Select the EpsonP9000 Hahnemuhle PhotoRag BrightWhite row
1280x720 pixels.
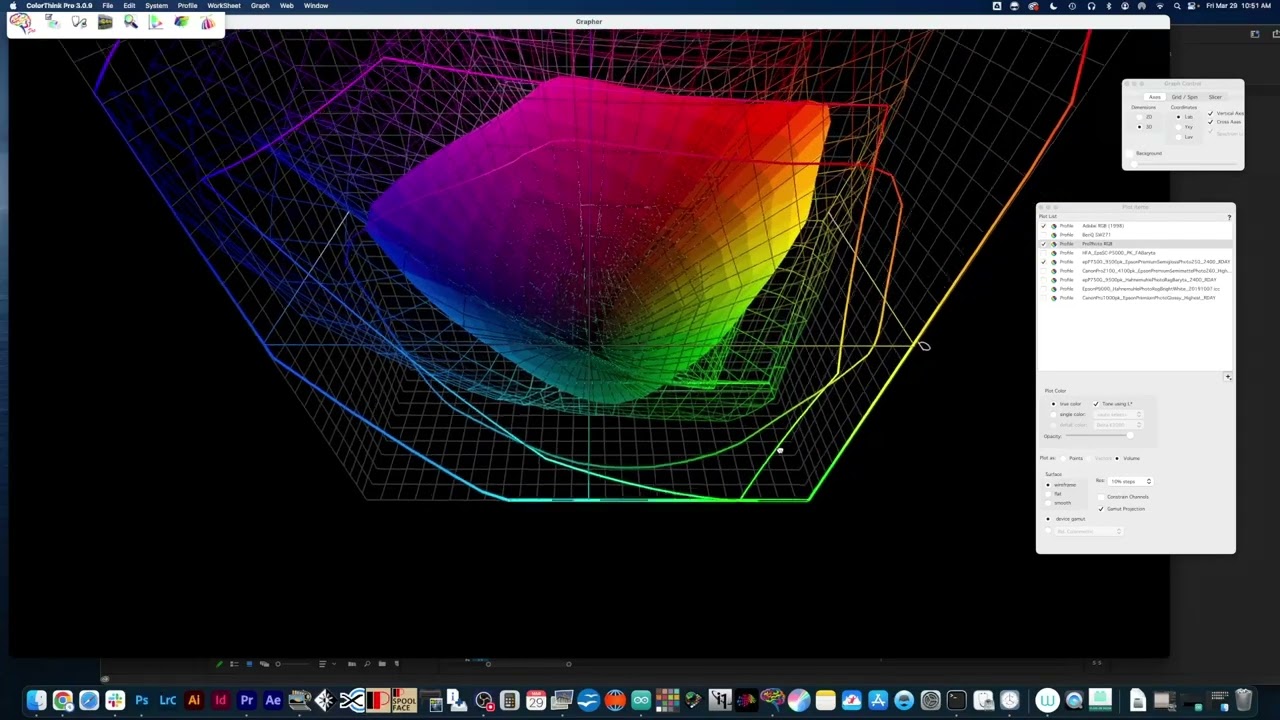click(1136, 289)
